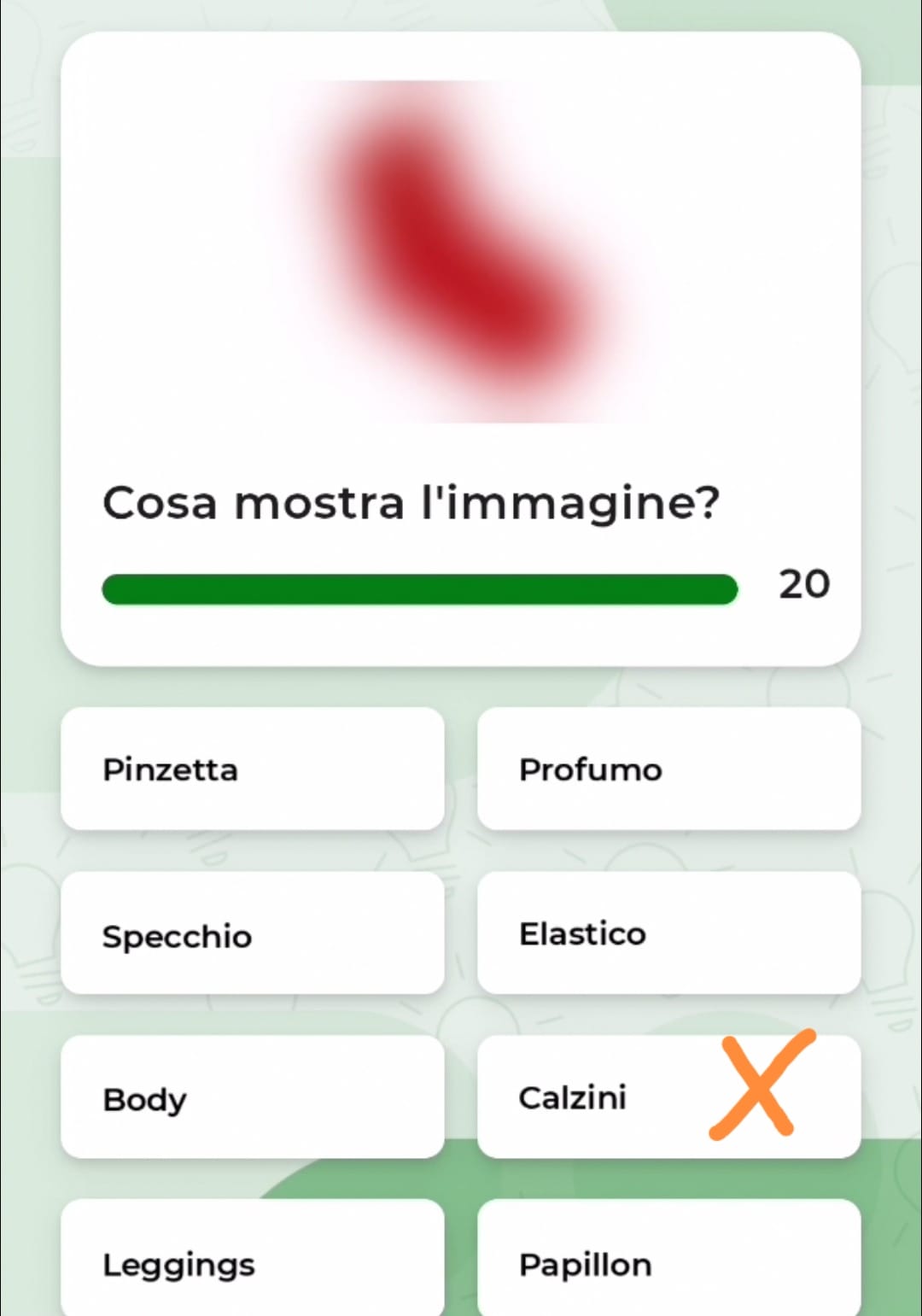Pick the answer meaning mirror
This screenshot has height=1316, width=922.
[253, 933]
